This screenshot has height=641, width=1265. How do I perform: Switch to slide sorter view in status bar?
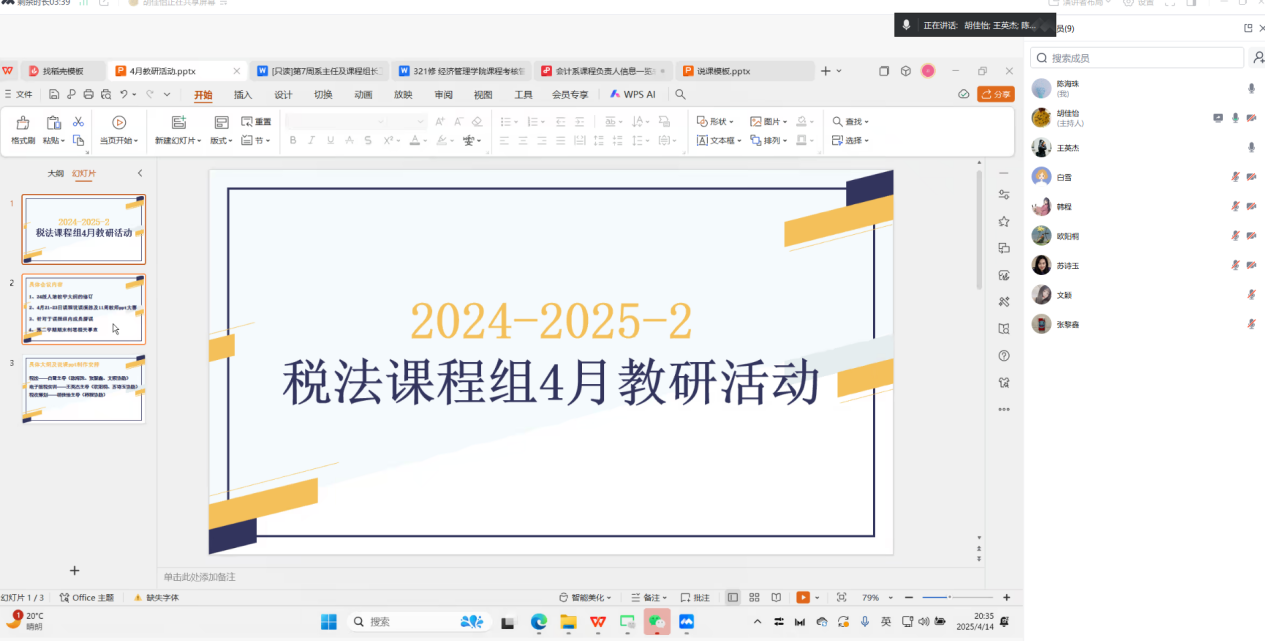tap(754, 597)
